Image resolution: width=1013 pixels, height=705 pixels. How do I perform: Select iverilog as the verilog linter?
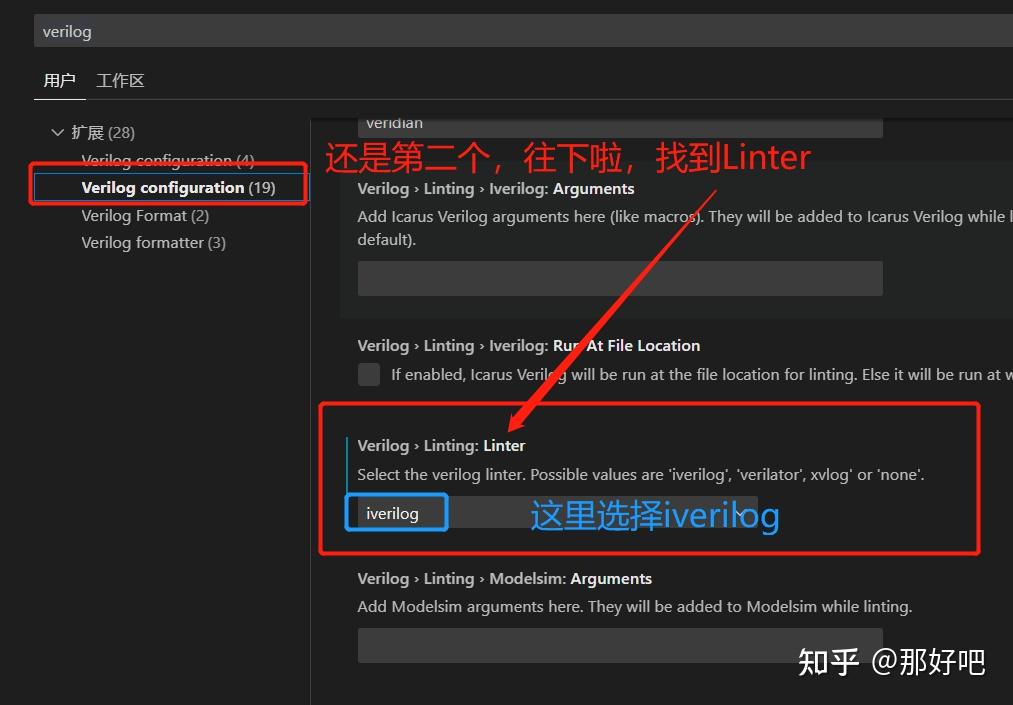pyautogui.click(x=396, y=512)
